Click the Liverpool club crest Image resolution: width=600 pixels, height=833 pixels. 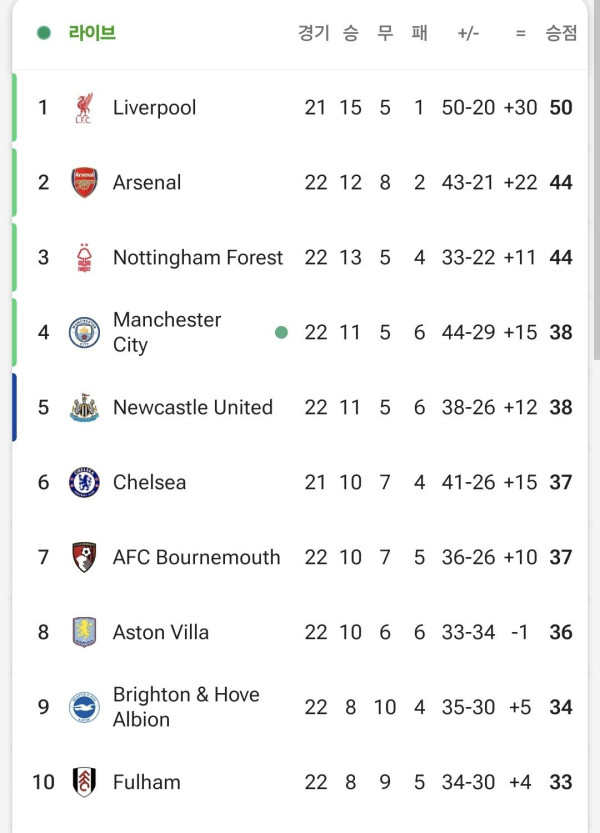(x=84, y=108)
